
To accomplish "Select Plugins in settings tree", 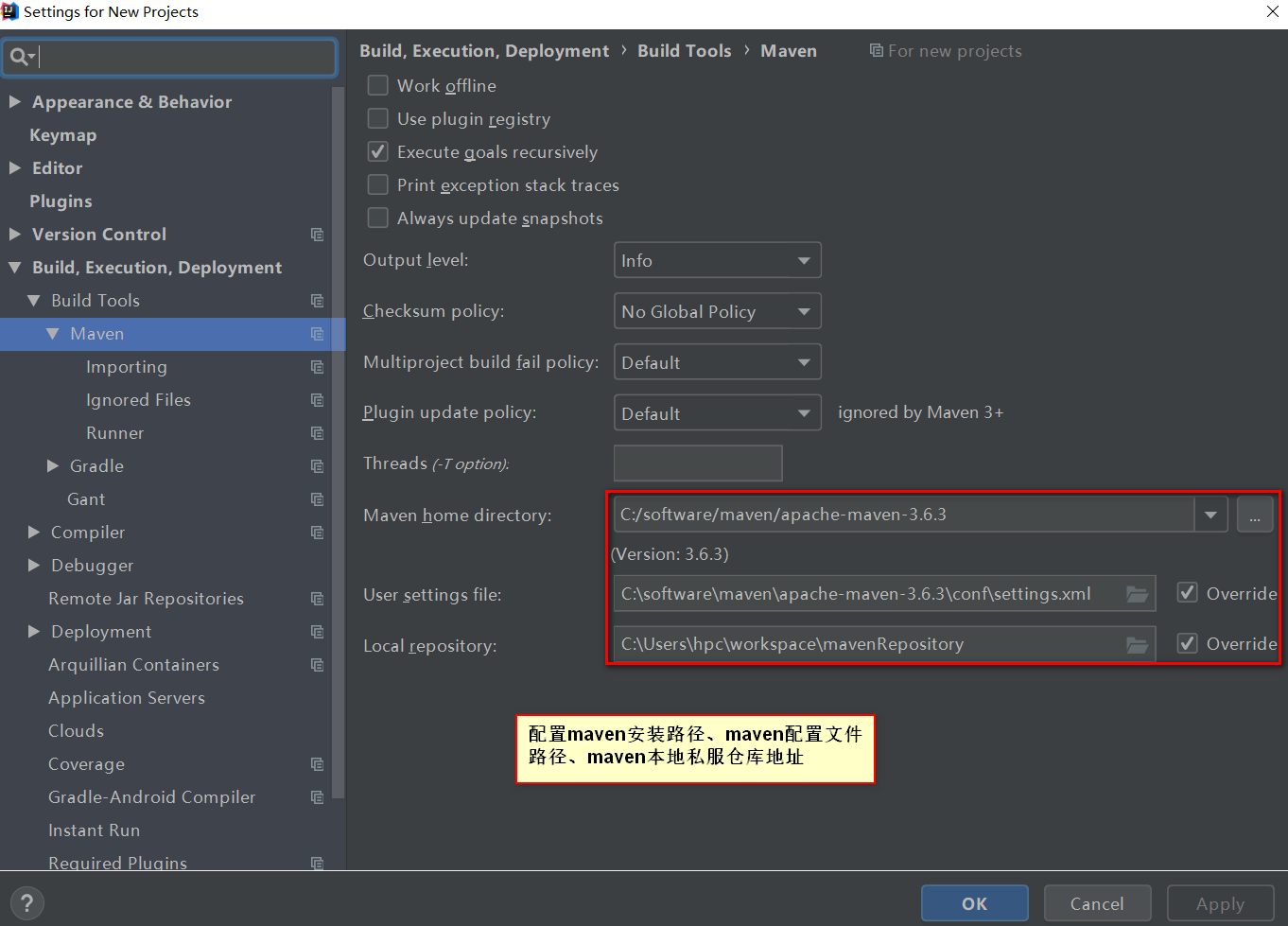I will 61,201.
